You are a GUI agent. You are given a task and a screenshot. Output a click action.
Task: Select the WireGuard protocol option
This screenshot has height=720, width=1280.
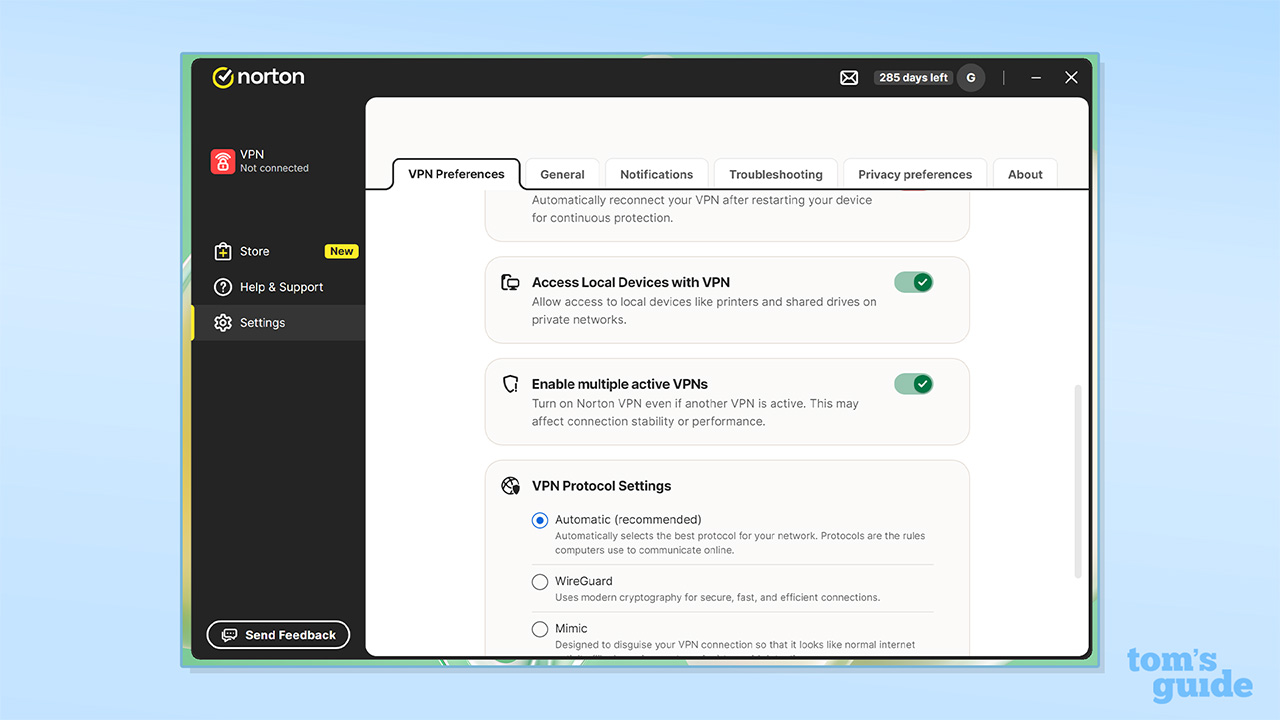point(540,581)
